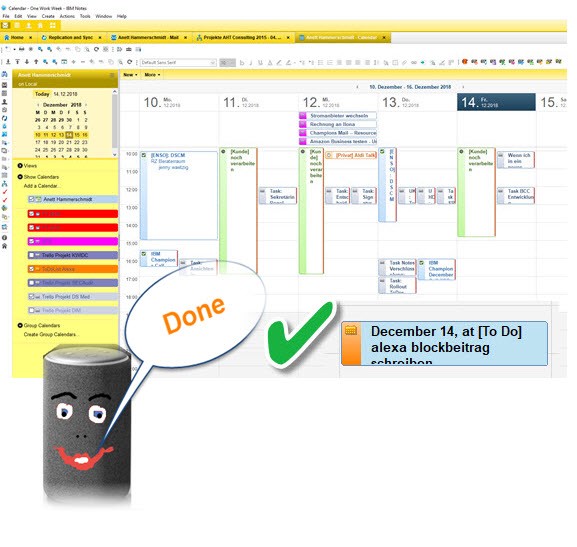Go to the next week with the right arrow
This screenshot has height=547, width=577.
463,87
